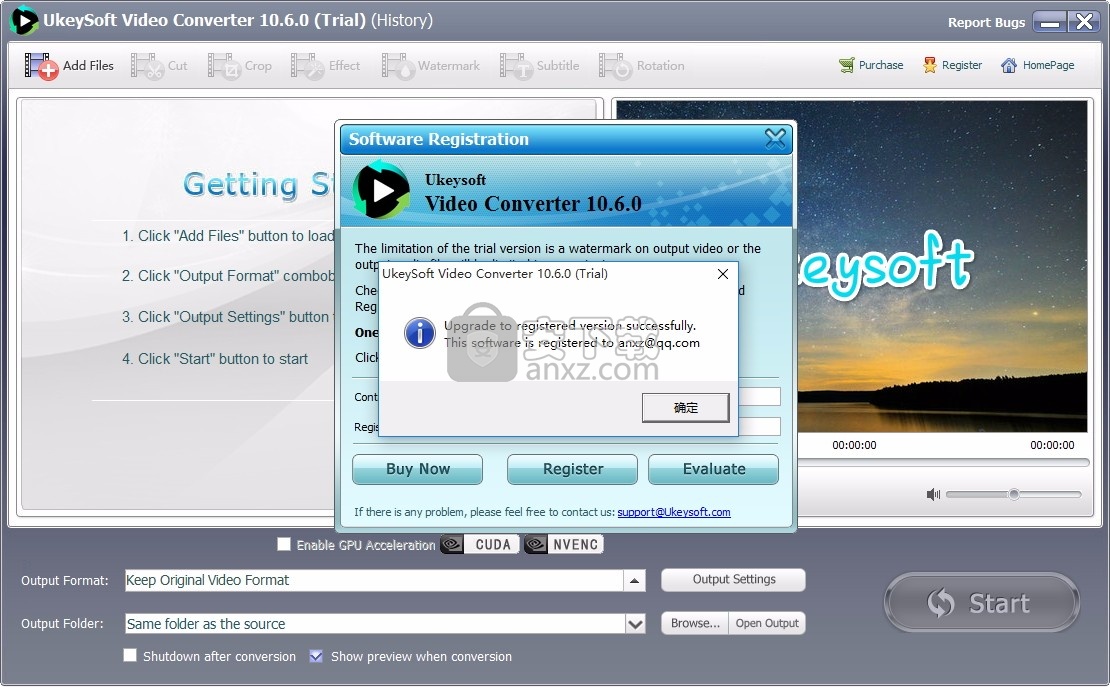Image resolution: width=1110 pixels, height=687 pixels.
Task: Open Output Settings
Action: point(733,579)
